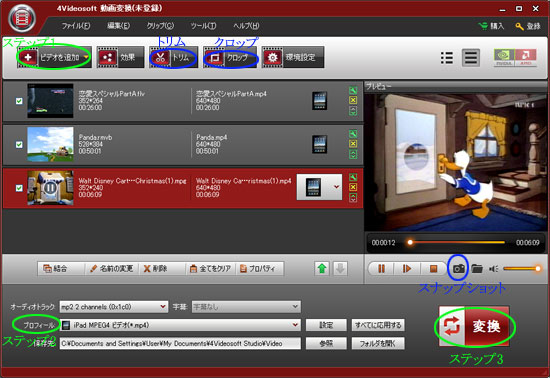Image resolution: width=550 pixels, height=378 pixels.
Task: Click the iPad device icon for 恋愛スペシャルPartA.mp4
Action: click(320, 101)
